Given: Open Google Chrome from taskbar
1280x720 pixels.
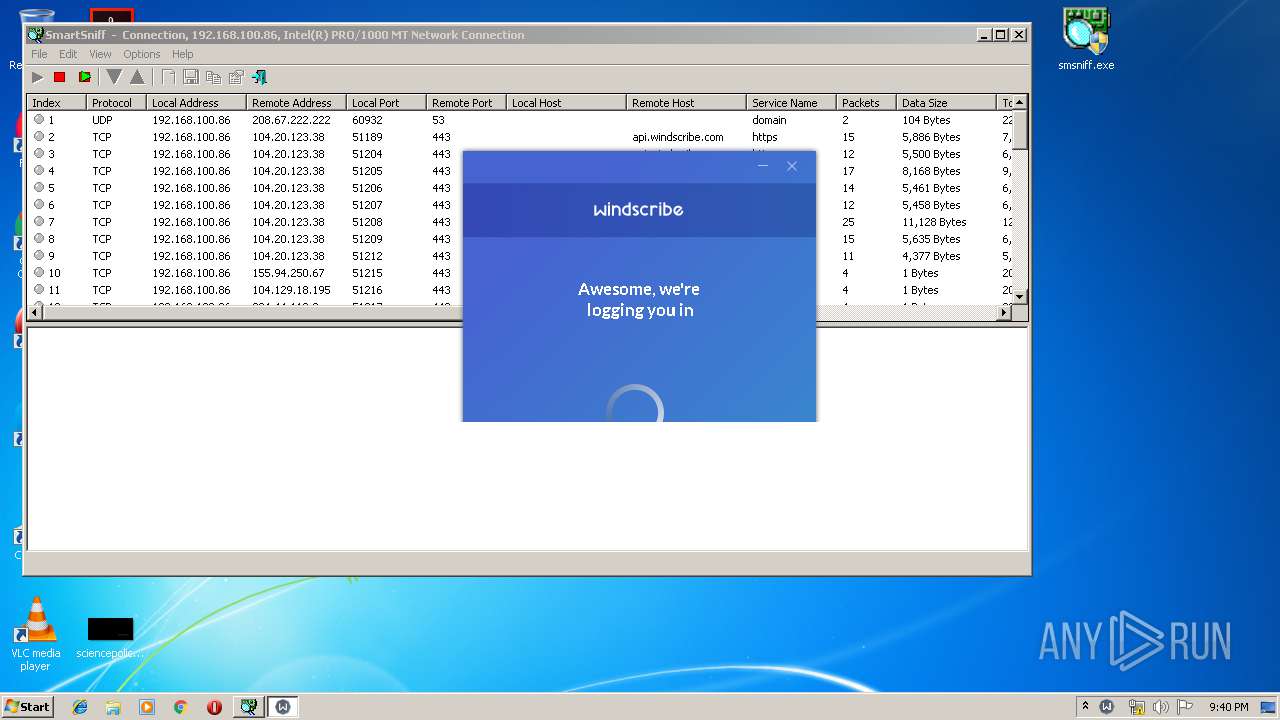Looking at the screenshot, I should pos(181,707).
